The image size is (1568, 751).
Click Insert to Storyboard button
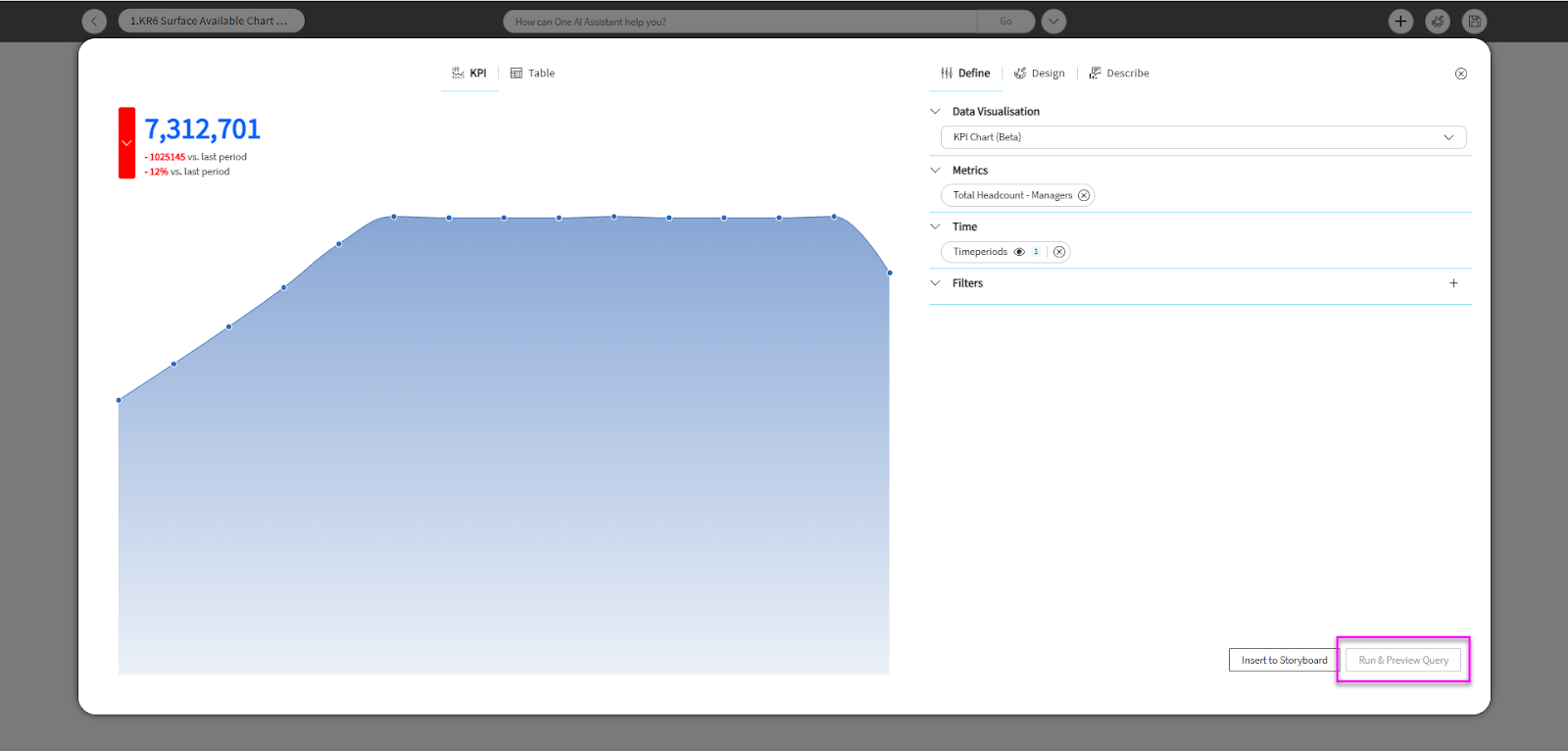coord(1284,660)
